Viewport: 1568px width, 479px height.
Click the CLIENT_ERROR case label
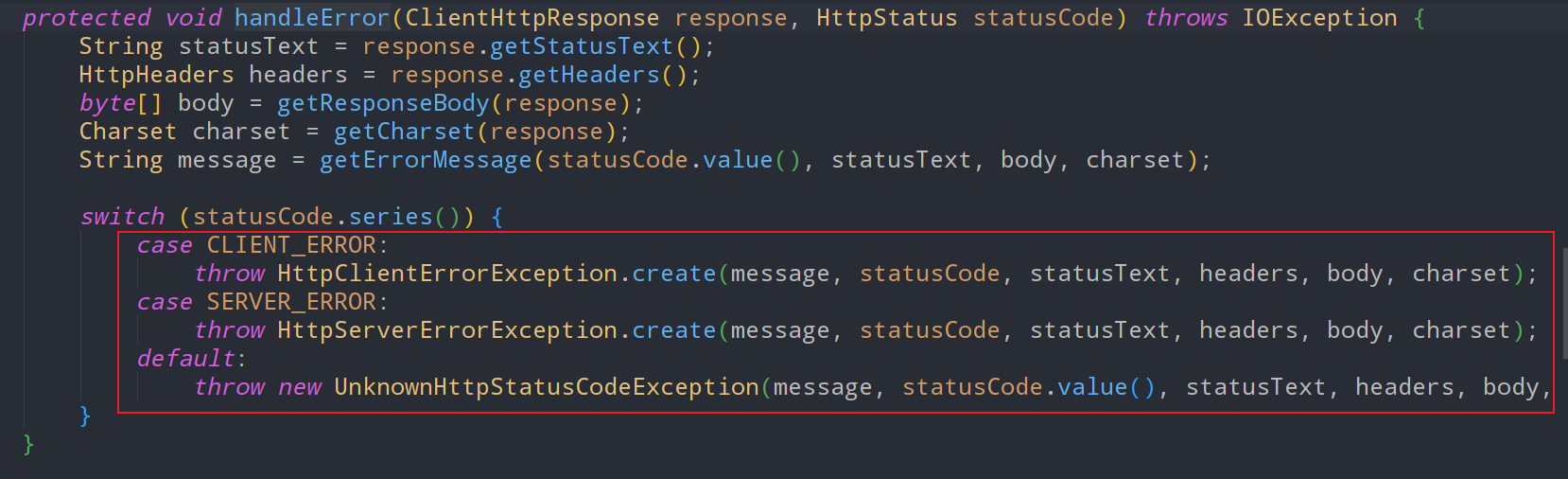292,245
